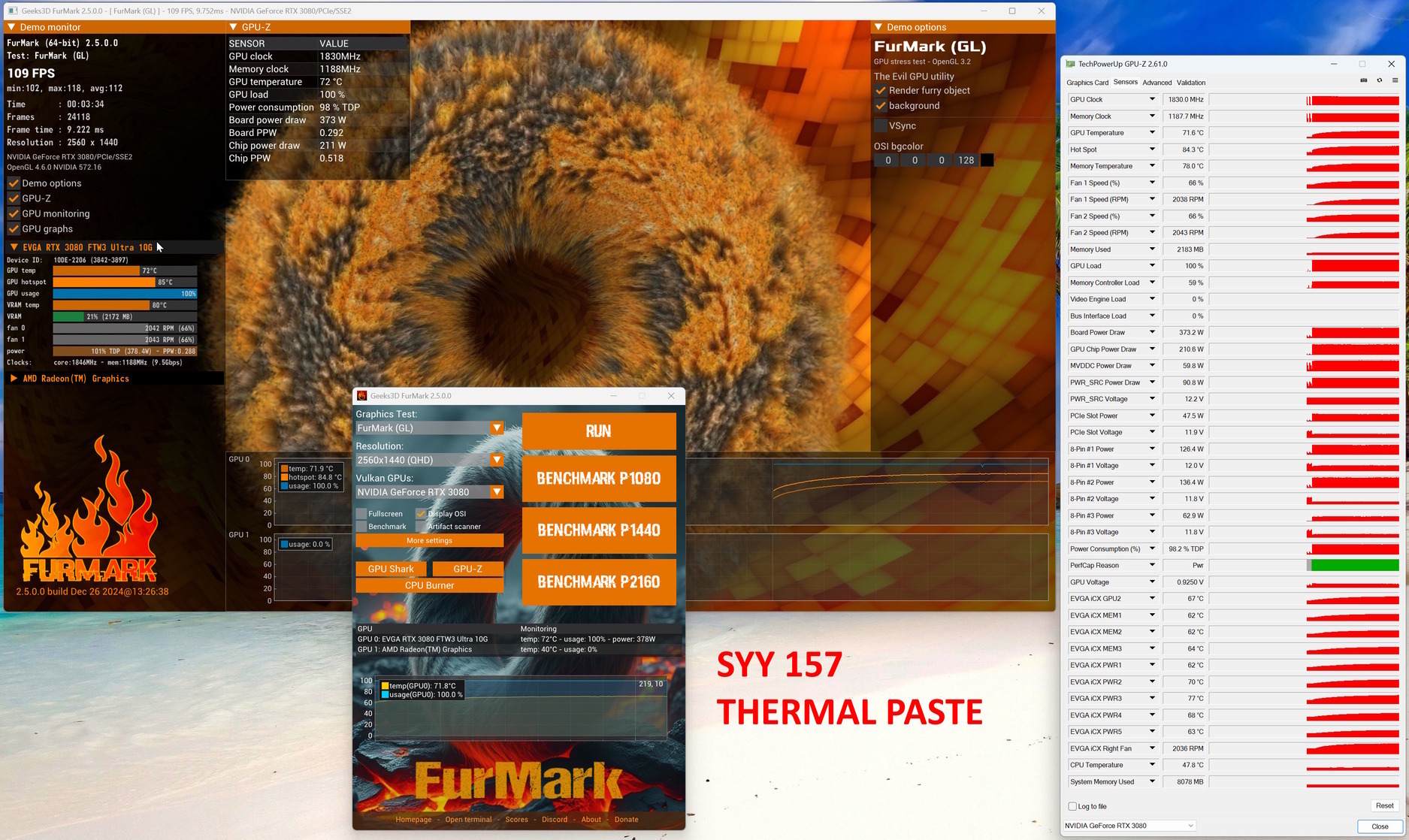Open the GPU selector dropdown in GPU-Z
1409x840 pixels.
pyautogui.click(x=1129, y=826)
